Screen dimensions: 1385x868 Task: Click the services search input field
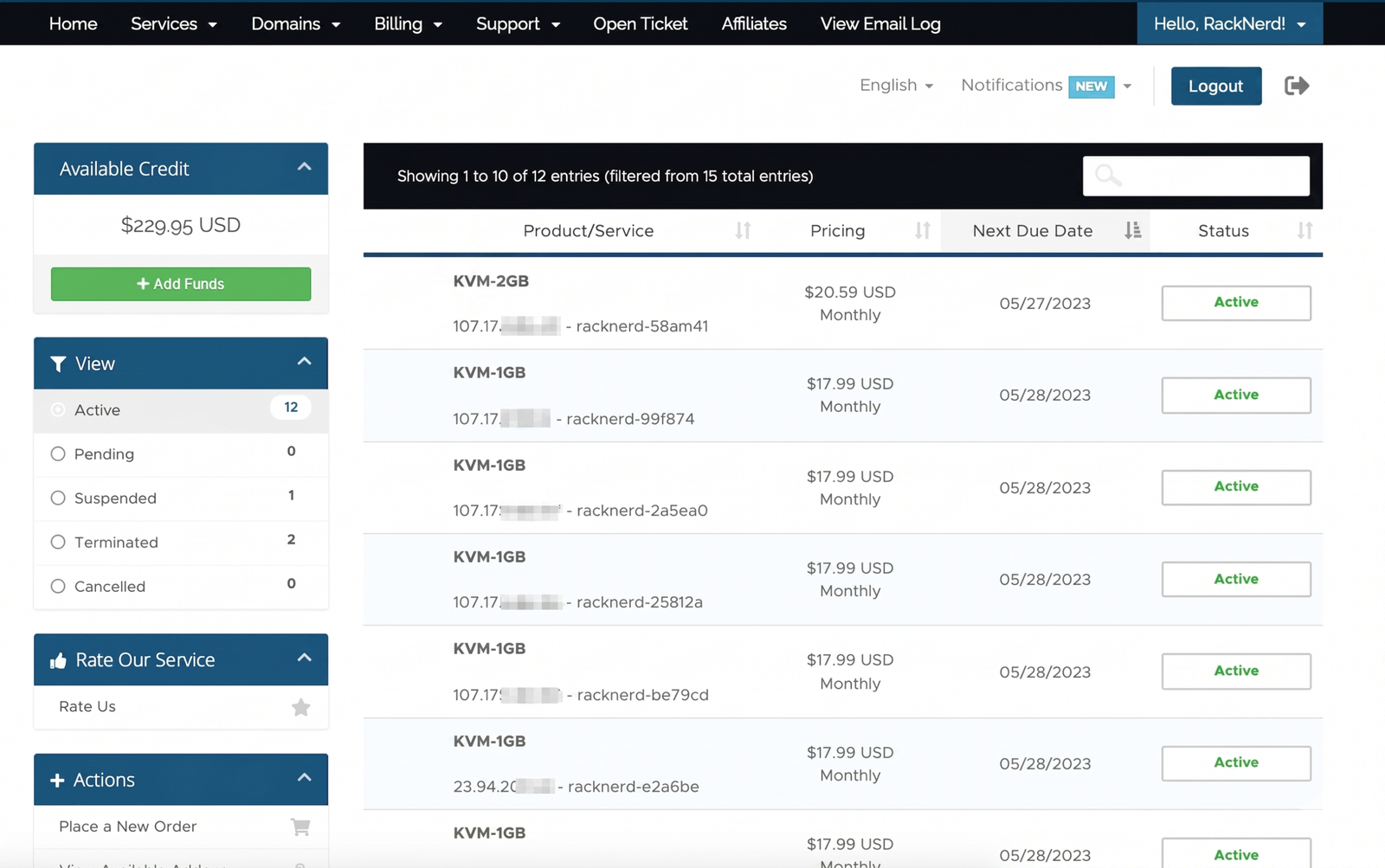pos(1195,176)
